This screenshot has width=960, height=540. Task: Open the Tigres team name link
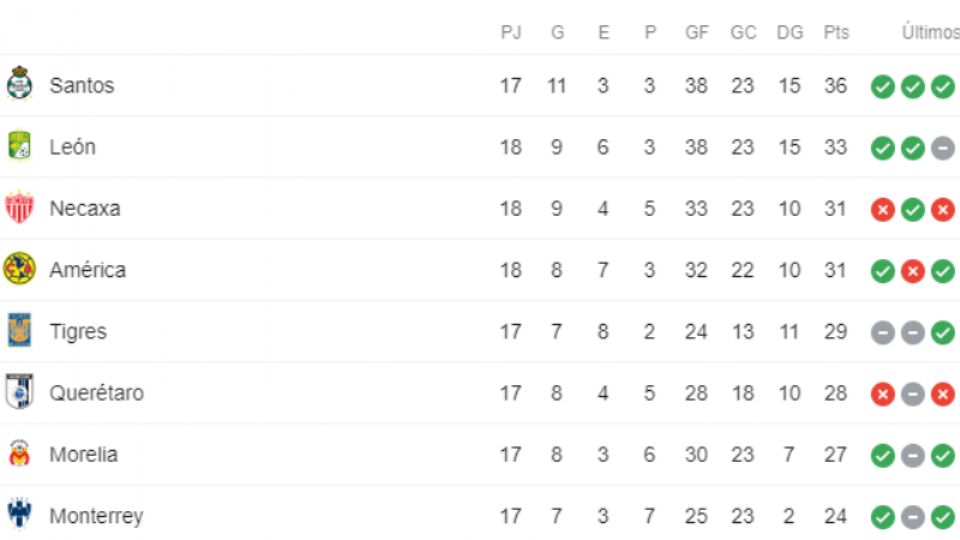tap(78, 332)
